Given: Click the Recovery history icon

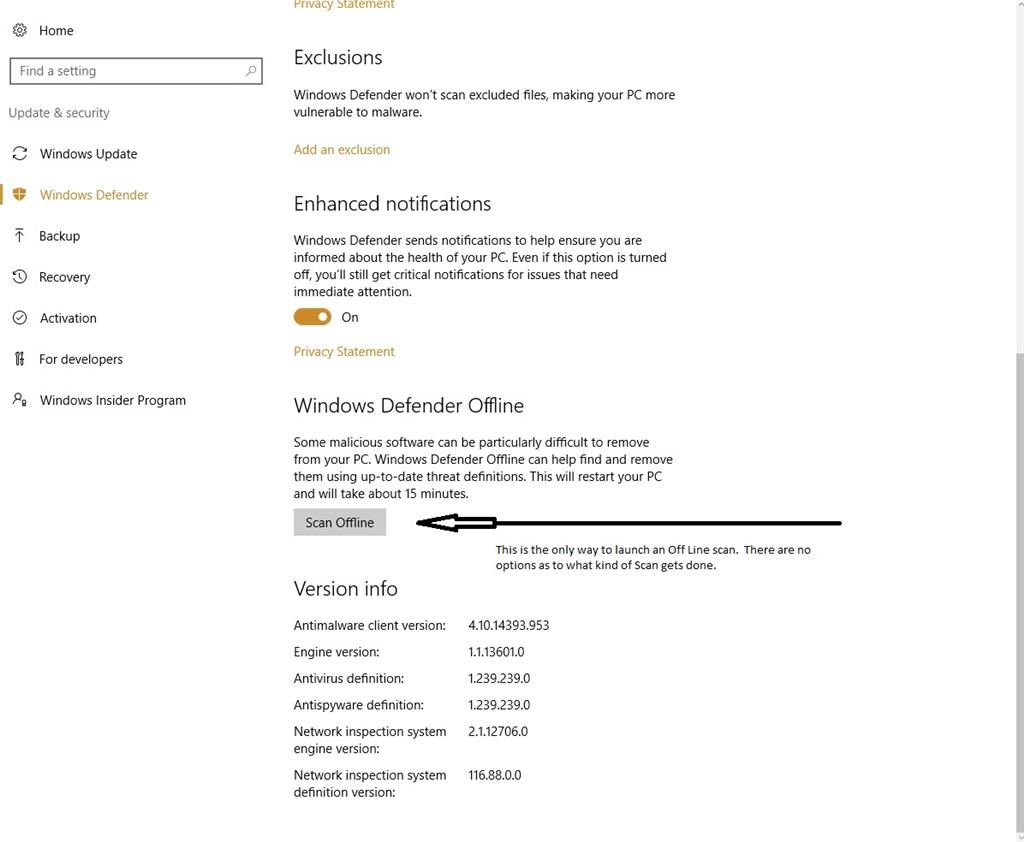Looking at the screenshot, I should coord(20,276).
